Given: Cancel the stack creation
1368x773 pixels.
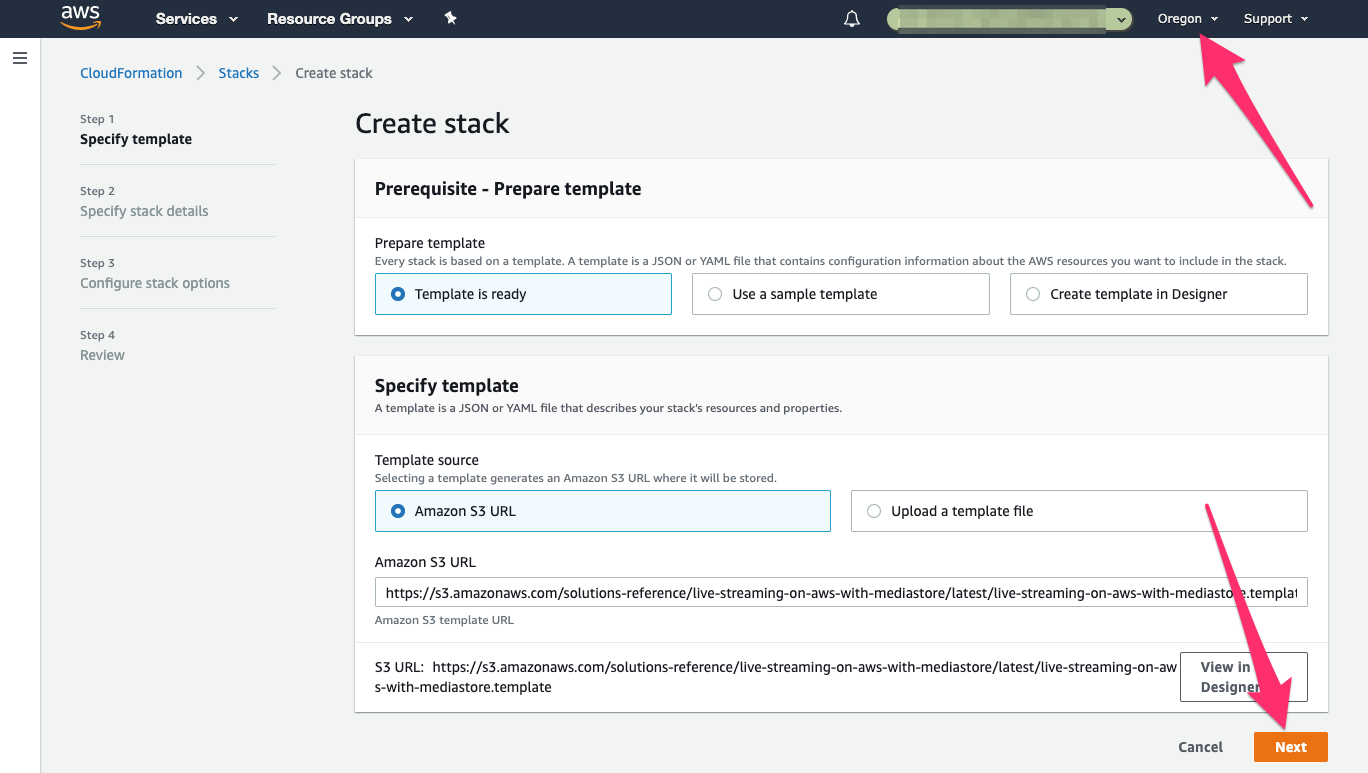Looking at the screenshot, I should pyautogui.click(x=1200, y=747).
